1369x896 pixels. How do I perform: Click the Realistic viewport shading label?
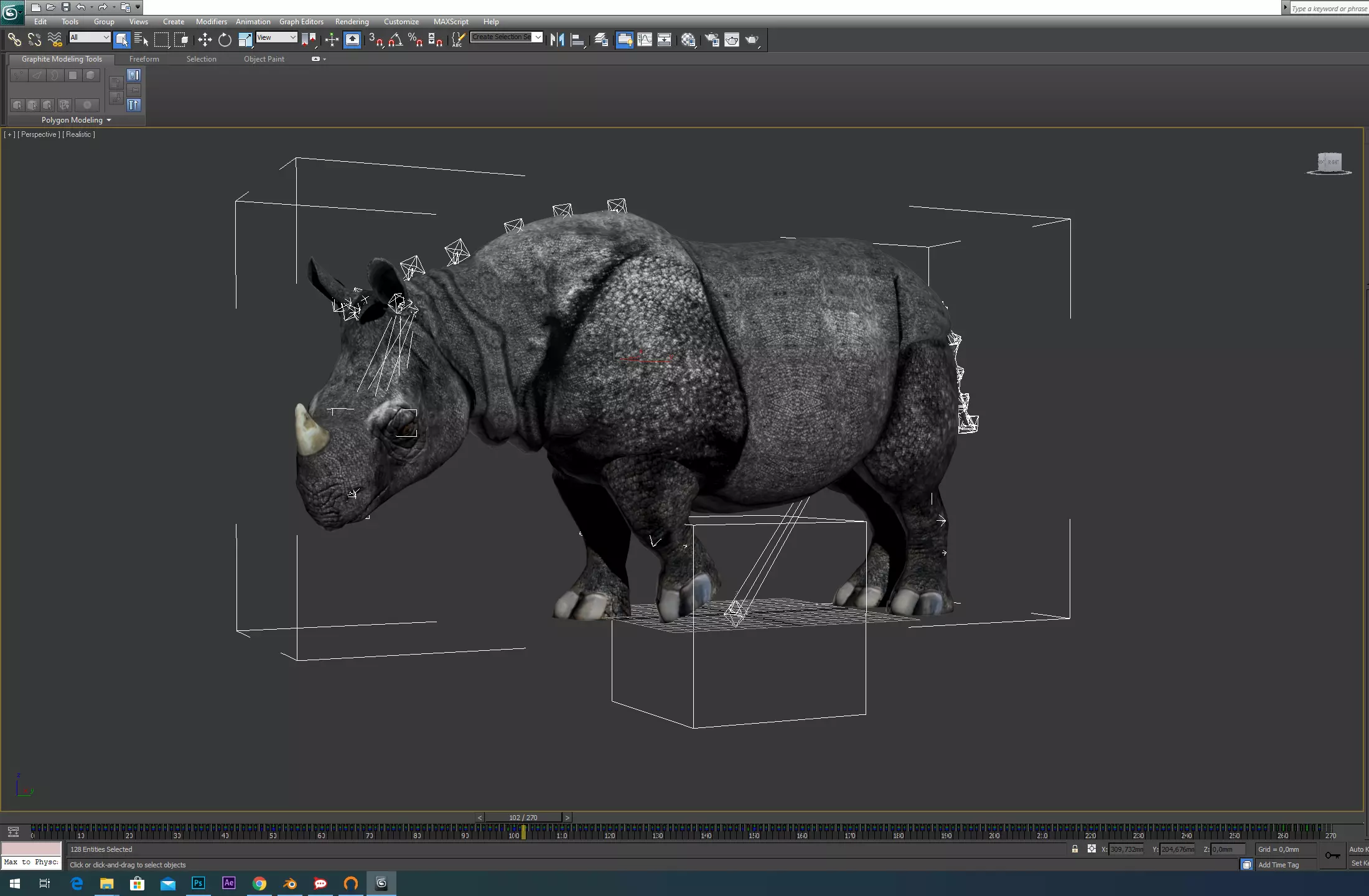pyautogui.click(x=79, y=134)
